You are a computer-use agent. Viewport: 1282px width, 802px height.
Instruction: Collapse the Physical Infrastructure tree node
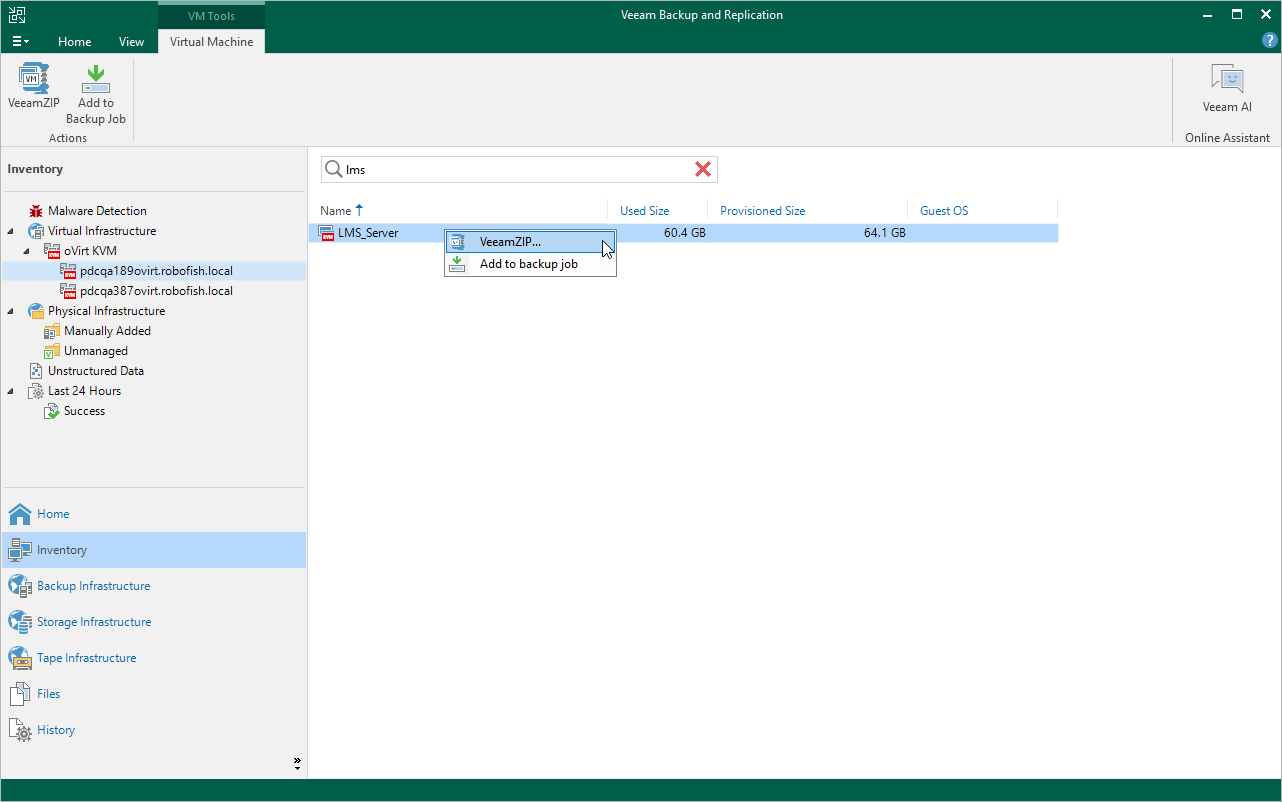(x=10, y=311)
